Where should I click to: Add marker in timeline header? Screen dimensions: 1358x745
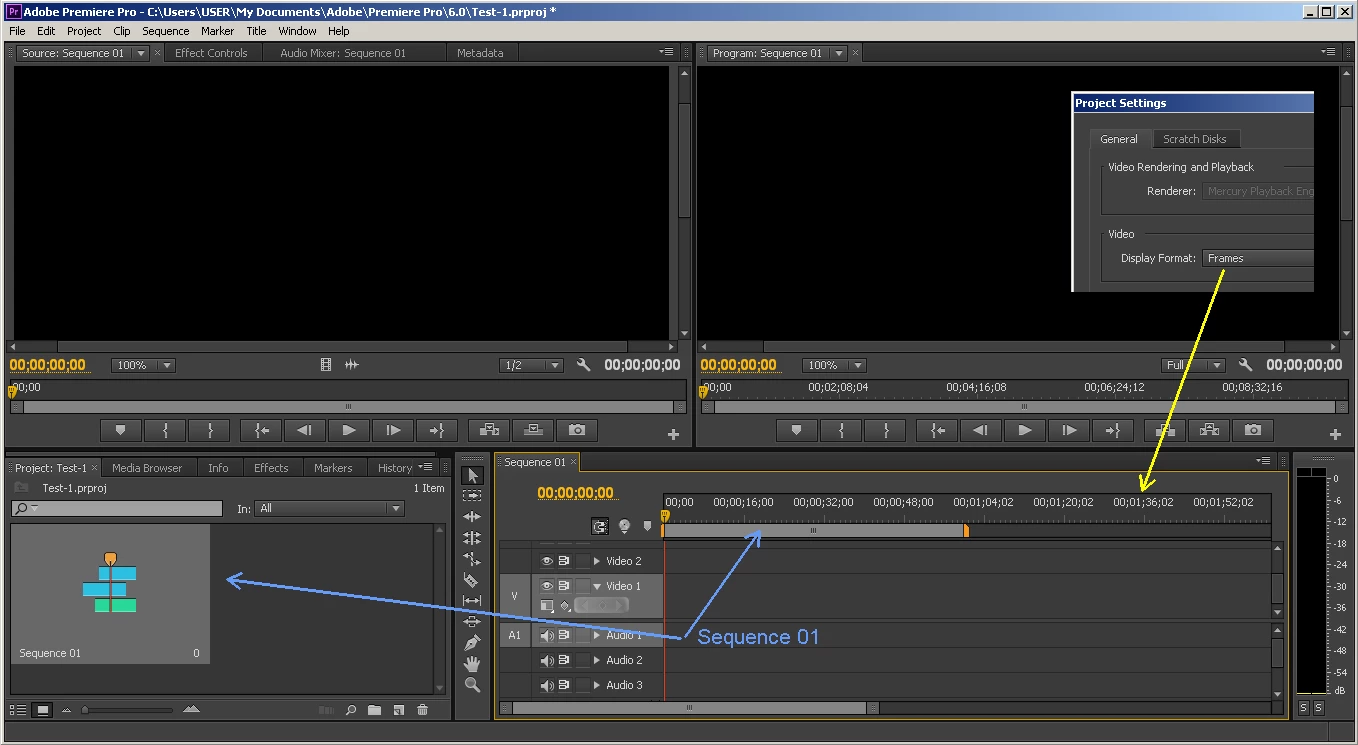click(647, 526)
